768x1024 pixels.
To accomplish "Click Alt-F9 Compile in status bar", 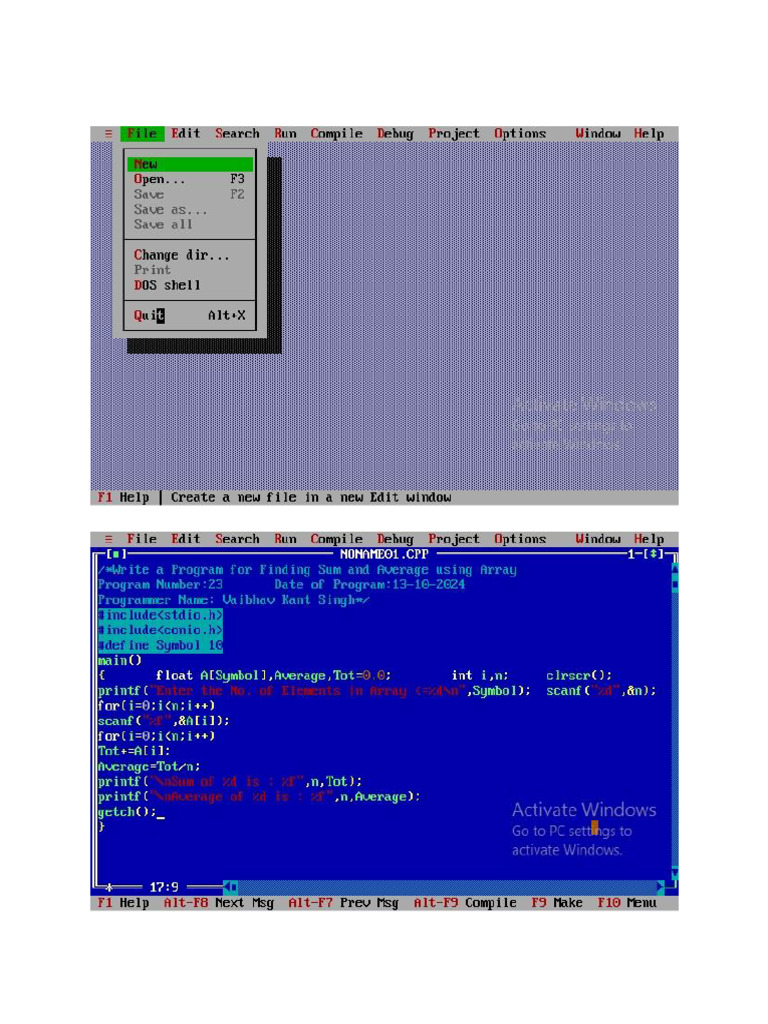I will point(465,903).
